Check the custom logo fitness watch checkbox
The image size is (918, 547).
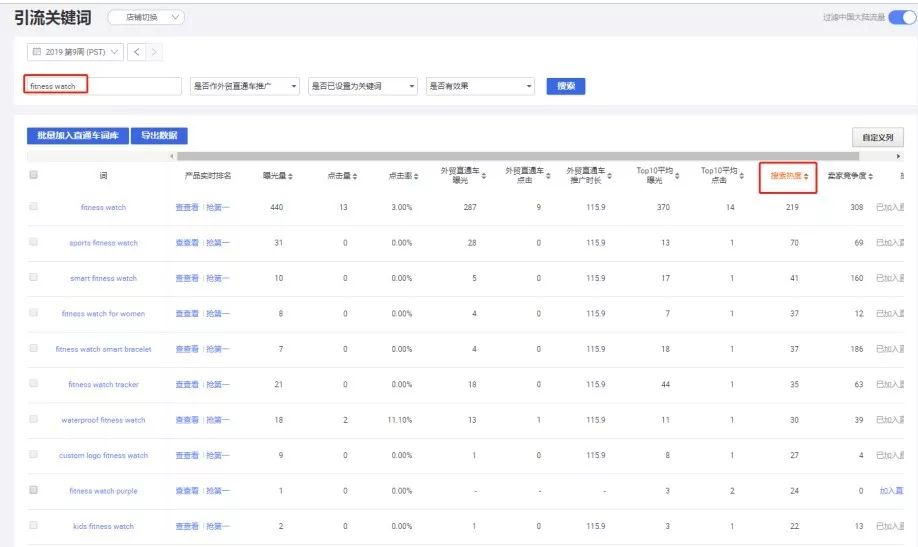click(33, 454)
